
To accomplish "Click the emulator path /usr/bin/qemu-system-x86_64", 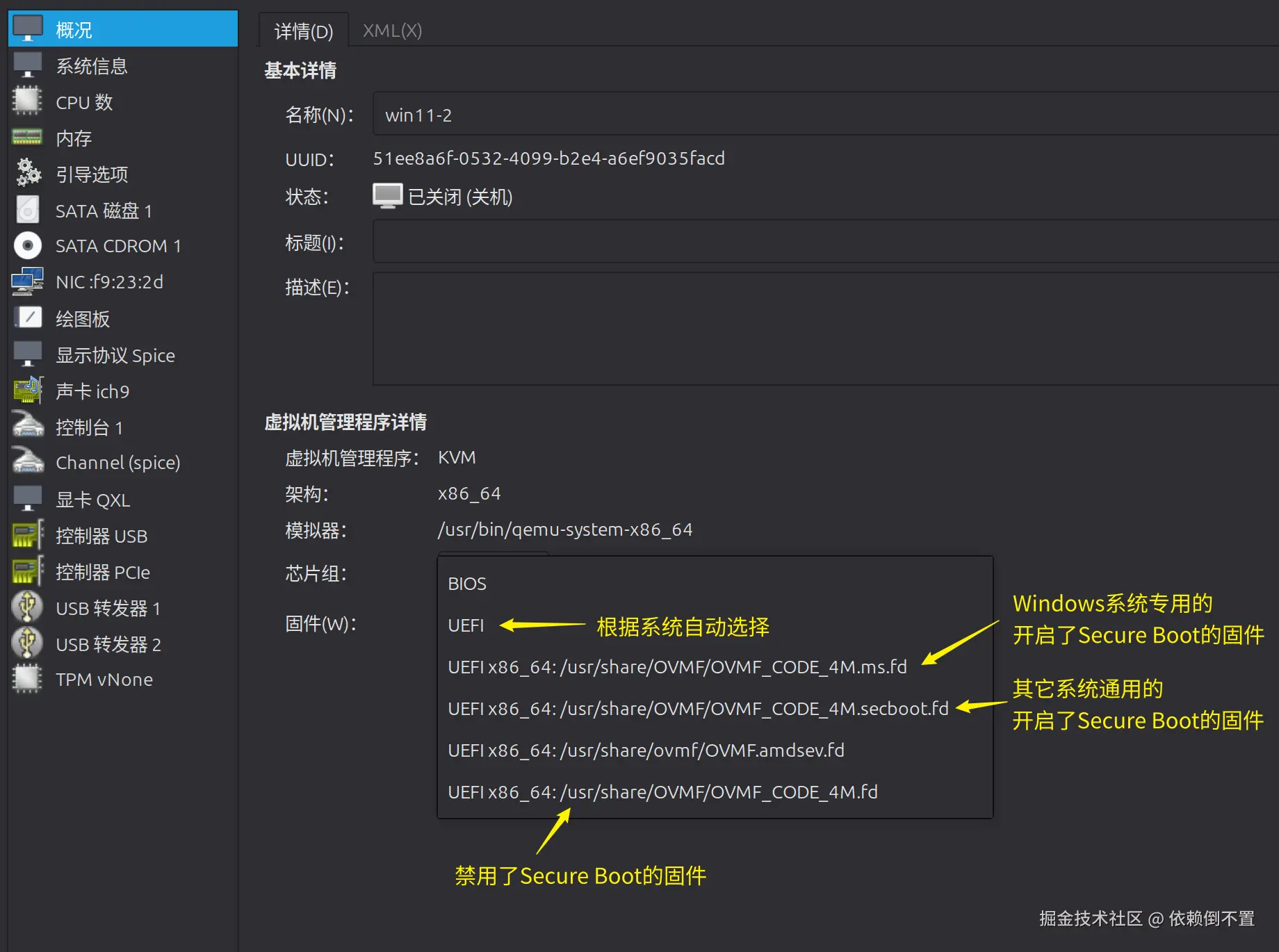I will (565, 530).
